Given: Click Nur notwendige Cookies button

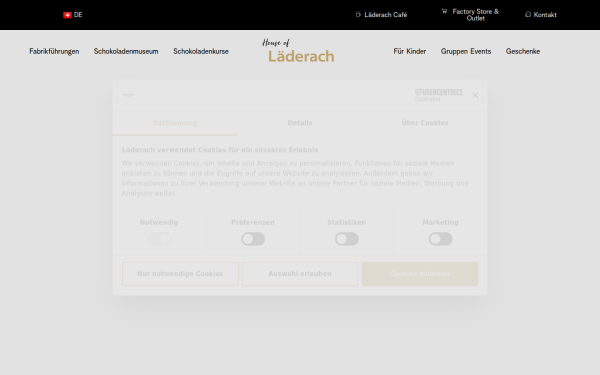Looking at the screenshot, I should [180, 274].
